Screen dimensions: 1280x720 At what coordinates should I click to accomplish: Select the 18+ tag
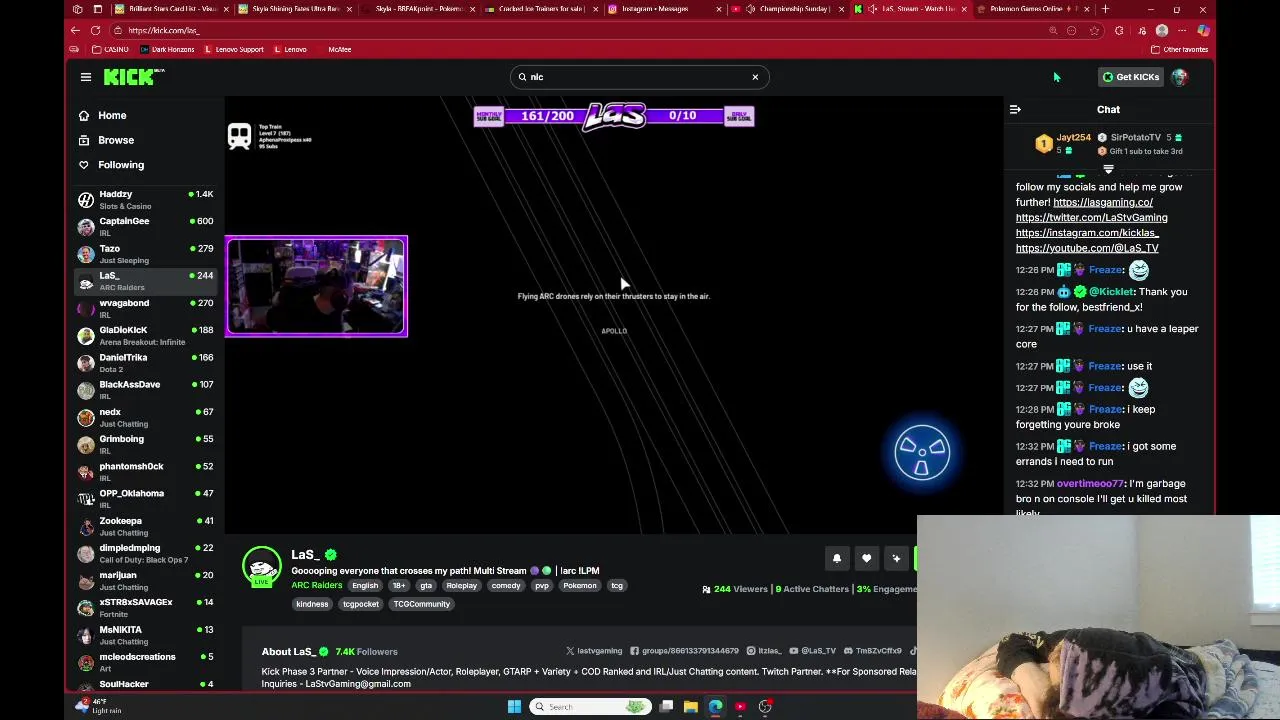(x=399, y=586)
